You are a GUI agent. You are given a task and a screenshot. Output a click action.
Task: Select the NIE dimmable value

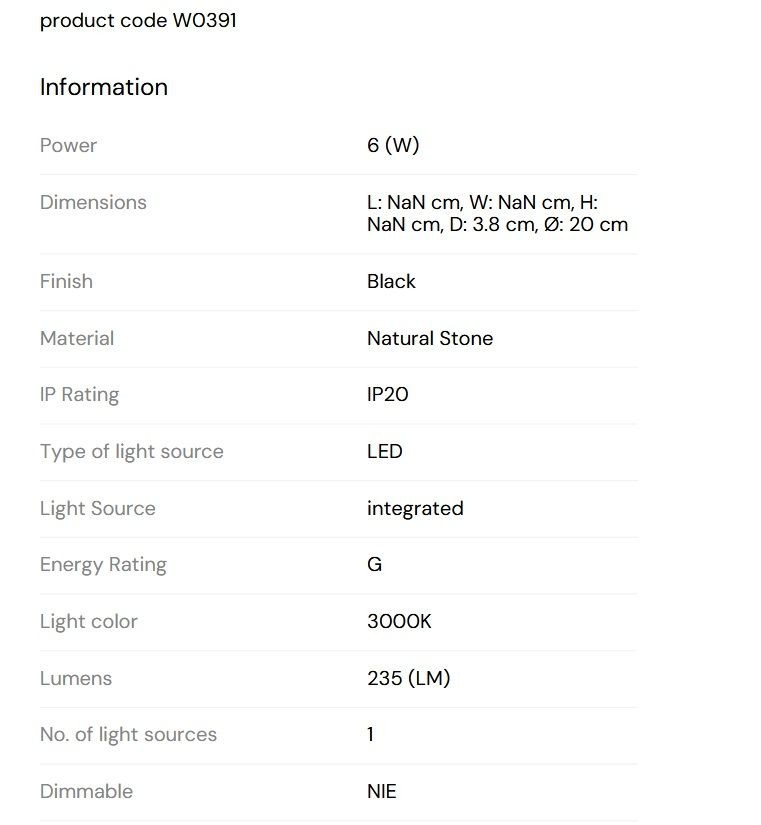pos(382,791)
